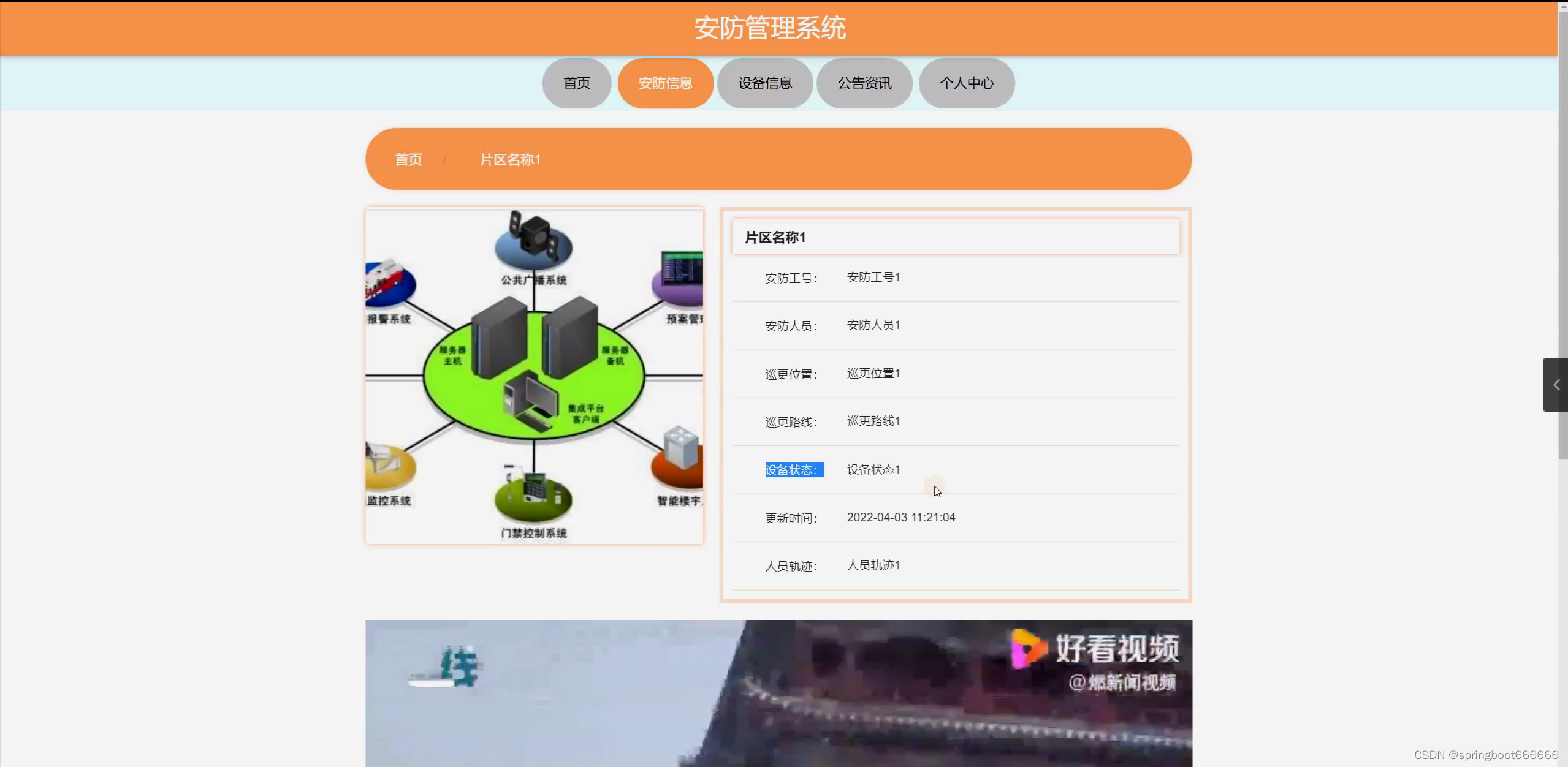The image size is (1568, 767).
Task: Click the 集成平台客户端 computer icon
Action: [528, 401]
